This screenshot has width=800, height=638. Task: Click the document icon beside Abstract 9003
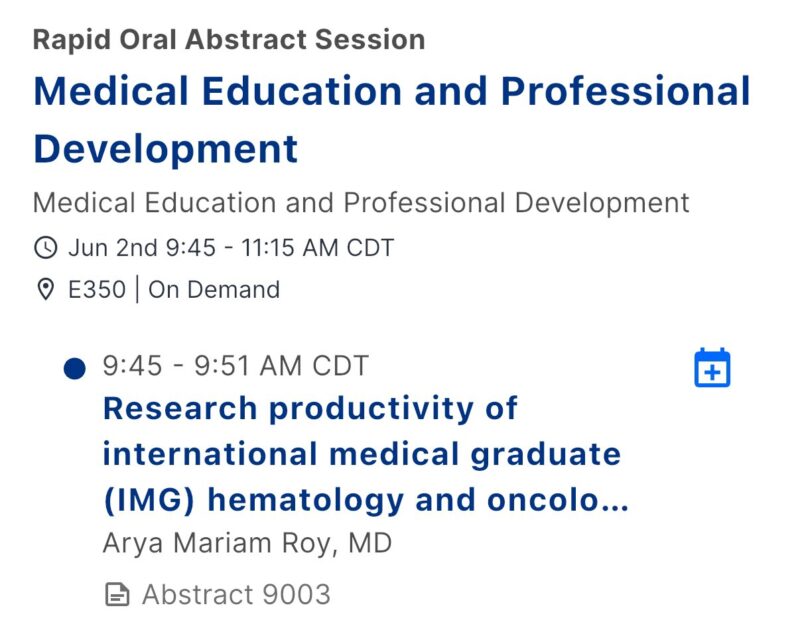point(117,595)
